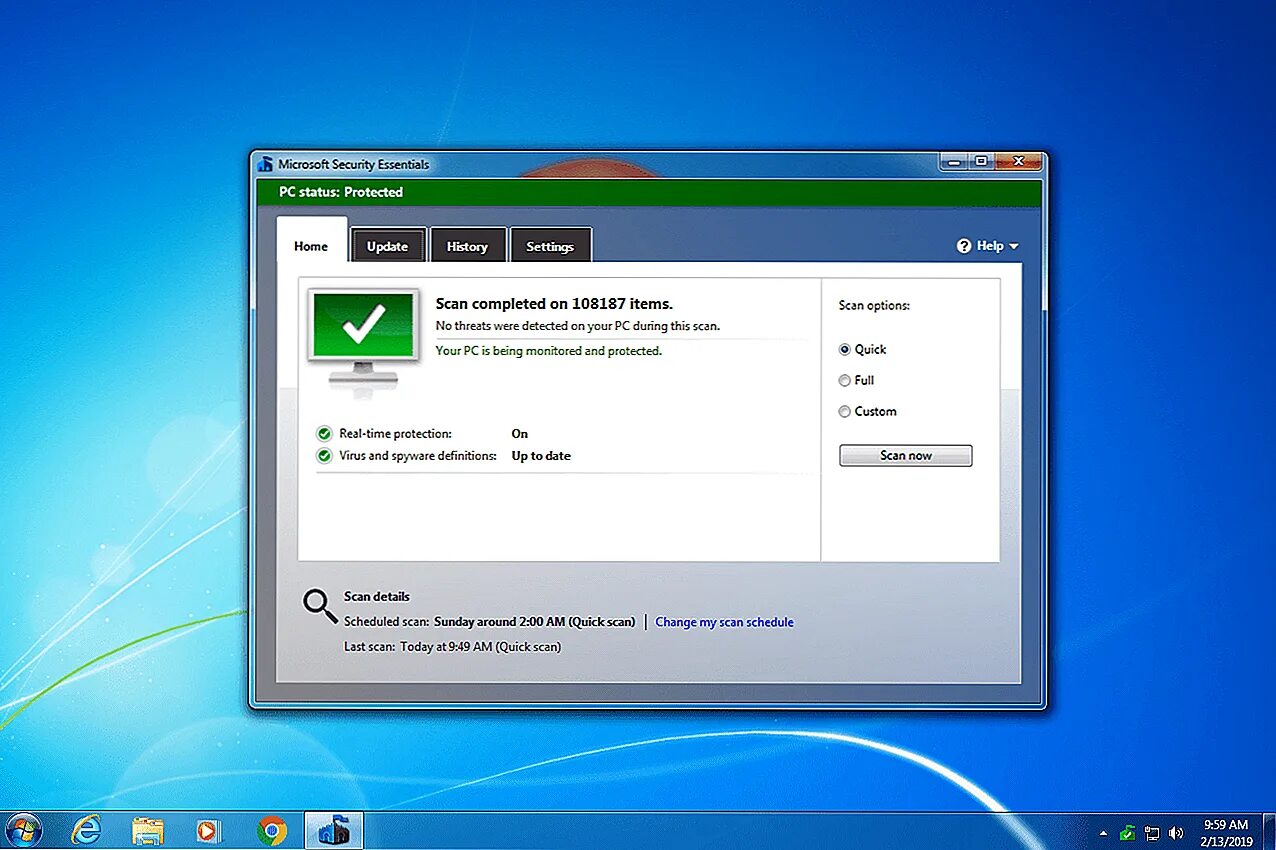Click the 'Scan details' heading
The height and width of the screenshot is (850, 1276).
point(377,597)
